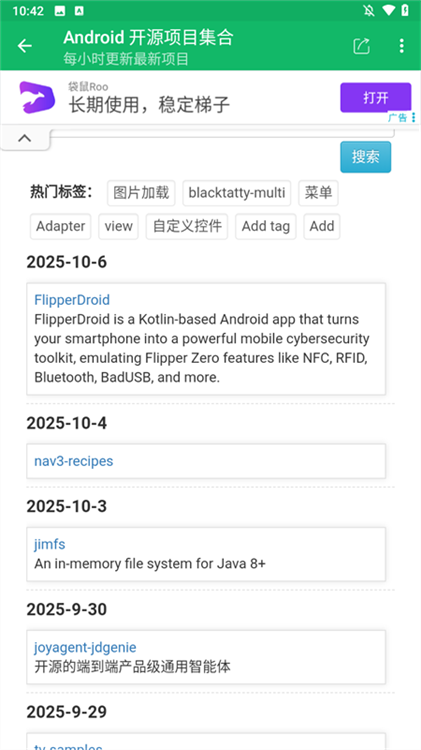The height and width of the screenshot is (750, 421).
Task: Tap the 袋鼠Roo ad logo
Action: coord(37,98)
